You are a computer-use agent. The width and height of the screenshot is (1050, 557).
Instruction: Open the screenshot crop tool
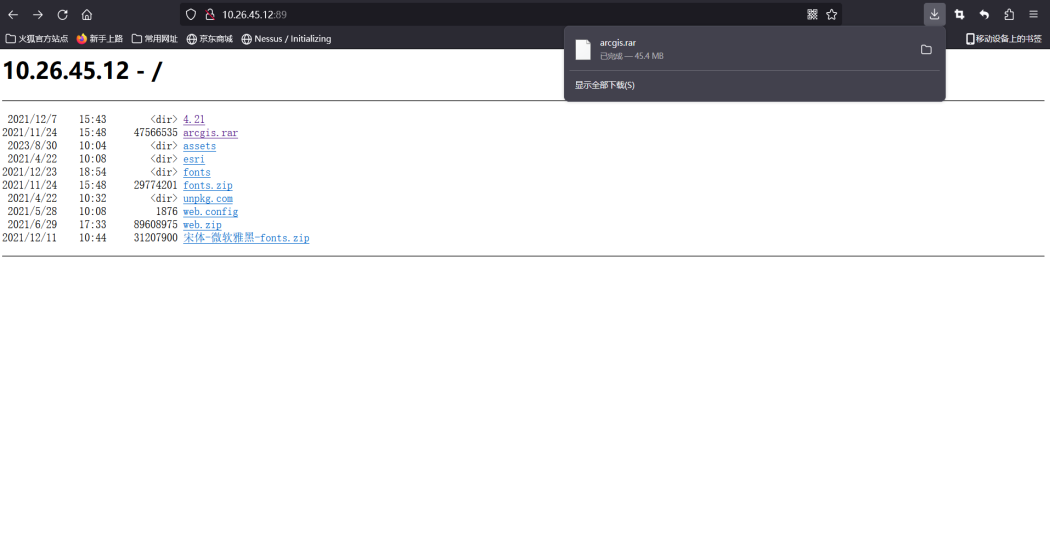click(959, 14)
